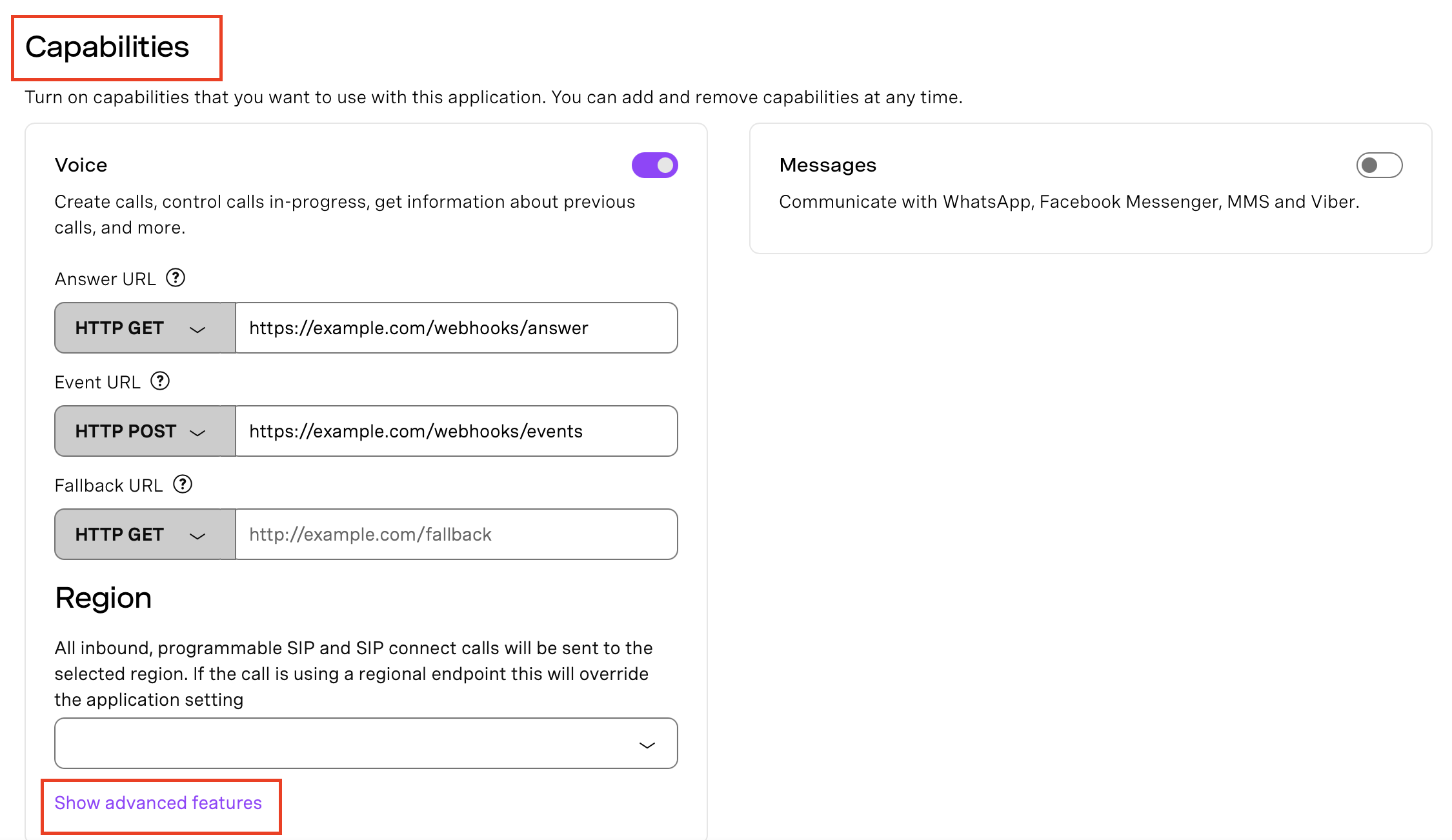The height and width of the screenshot is (840, 1452).
Task: Click the Capabilities heading
Action: point(107,47)
